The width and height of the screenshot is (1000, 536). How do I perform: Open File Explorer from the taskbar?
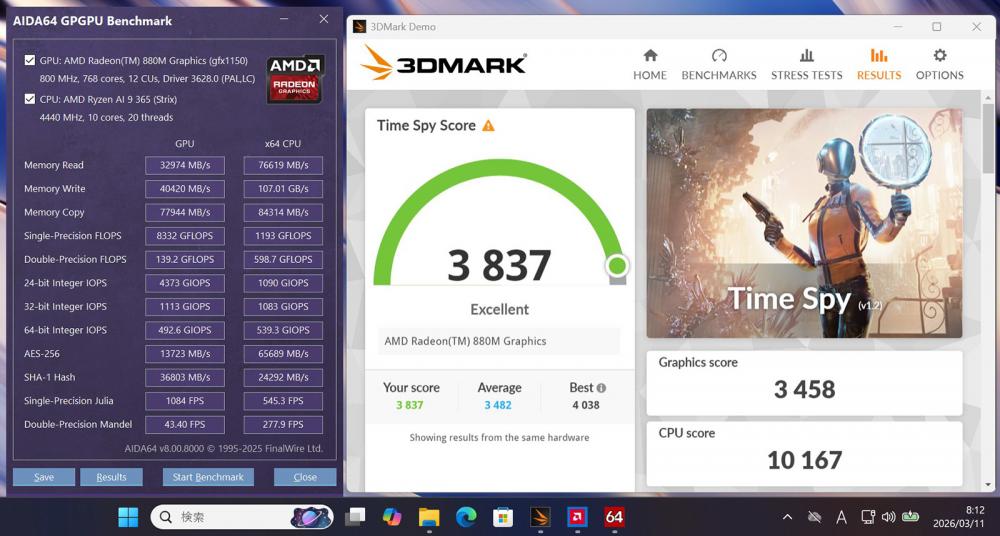click(x=429, y=516)
